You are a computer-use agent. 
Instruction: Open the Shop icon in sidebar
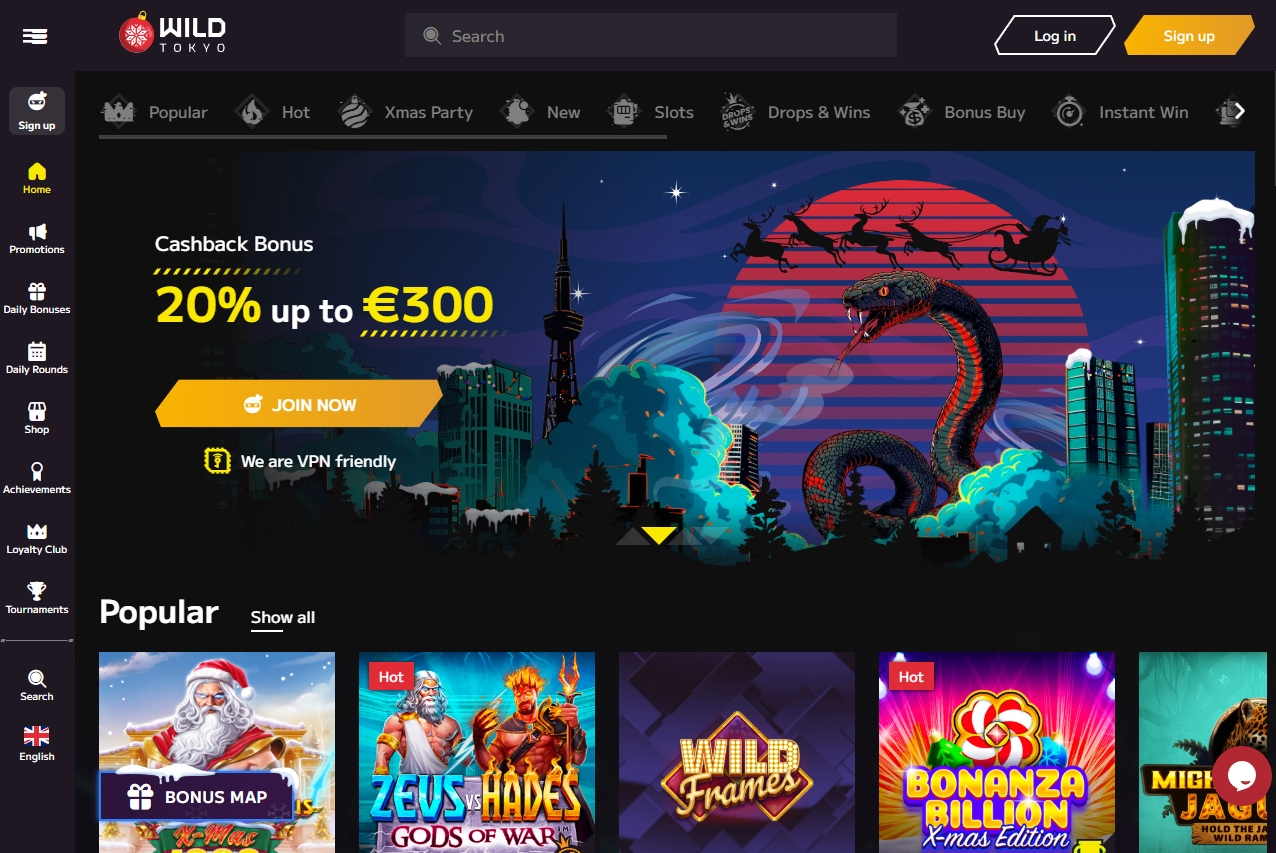click(x=37, y=411)
